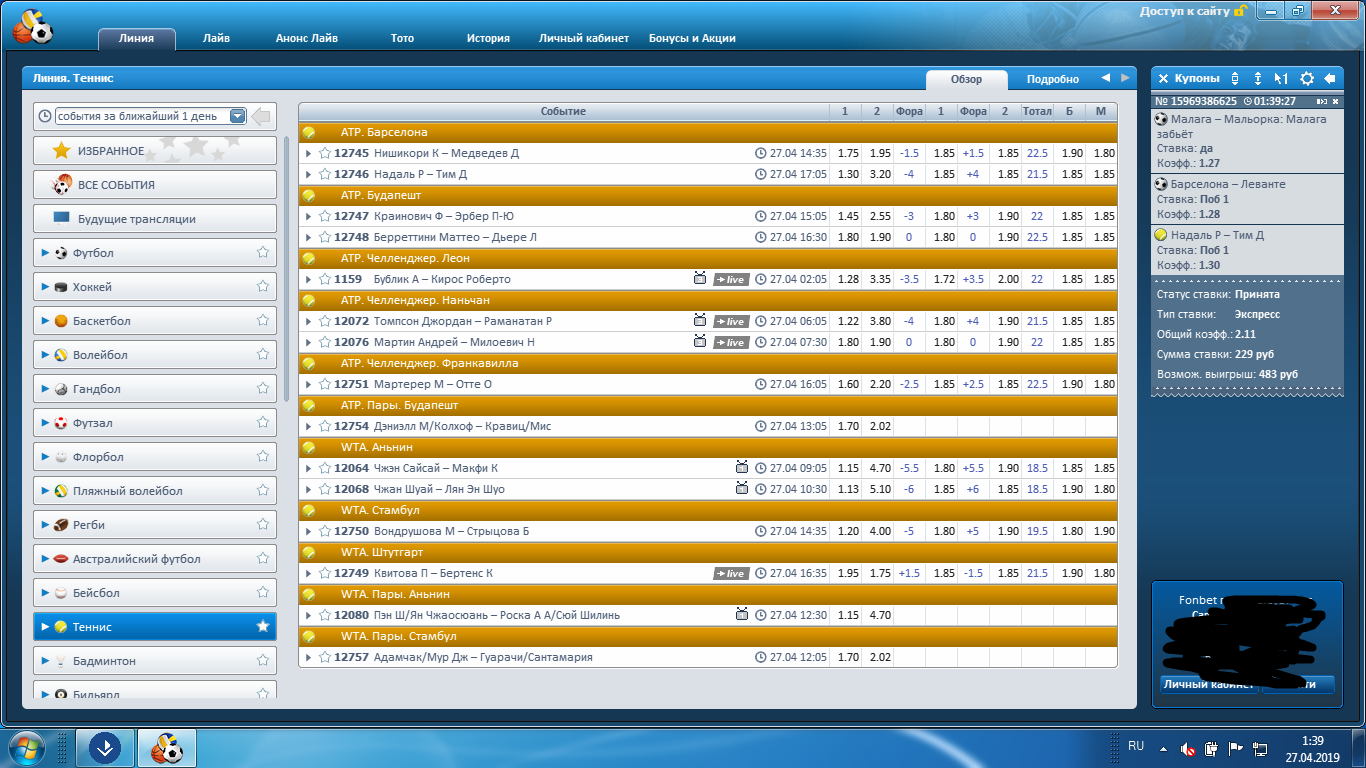Expand the Нишикори К – Медведев Д event row

pos(309,153)
